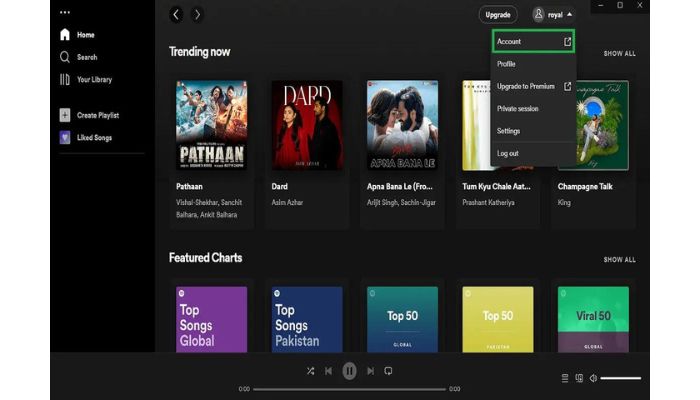Viewport: 700px width, 400px height.
Task: Click artist name Asim Azhar
Action: (x=287, y=203)
